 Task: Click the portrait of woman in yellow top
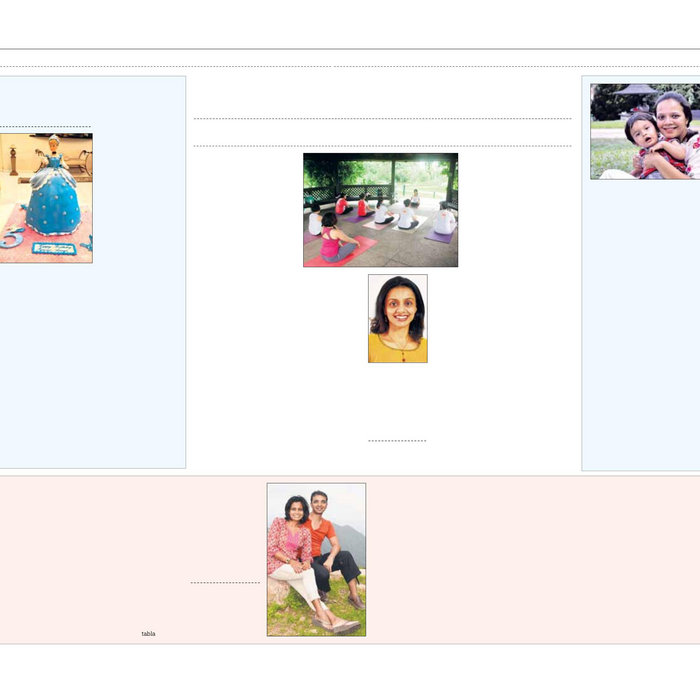[397, 318]
